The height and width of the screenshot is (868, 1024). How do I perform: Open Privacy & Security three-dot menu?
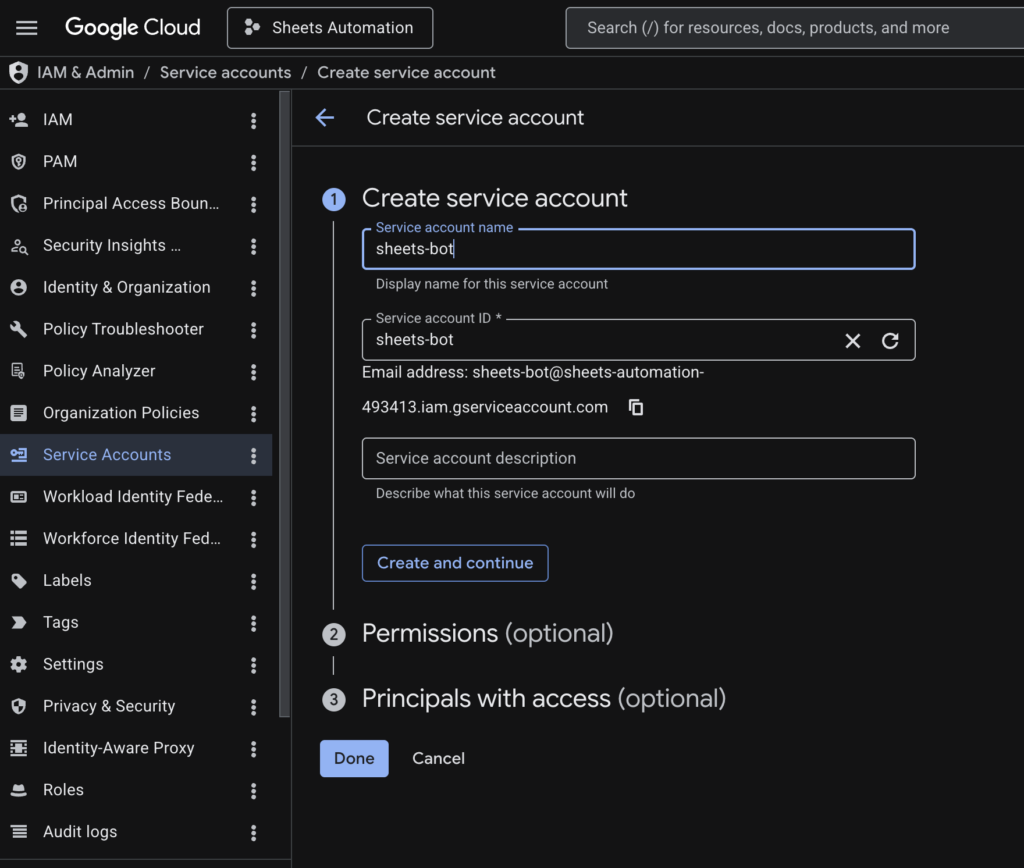pos(253,707)
